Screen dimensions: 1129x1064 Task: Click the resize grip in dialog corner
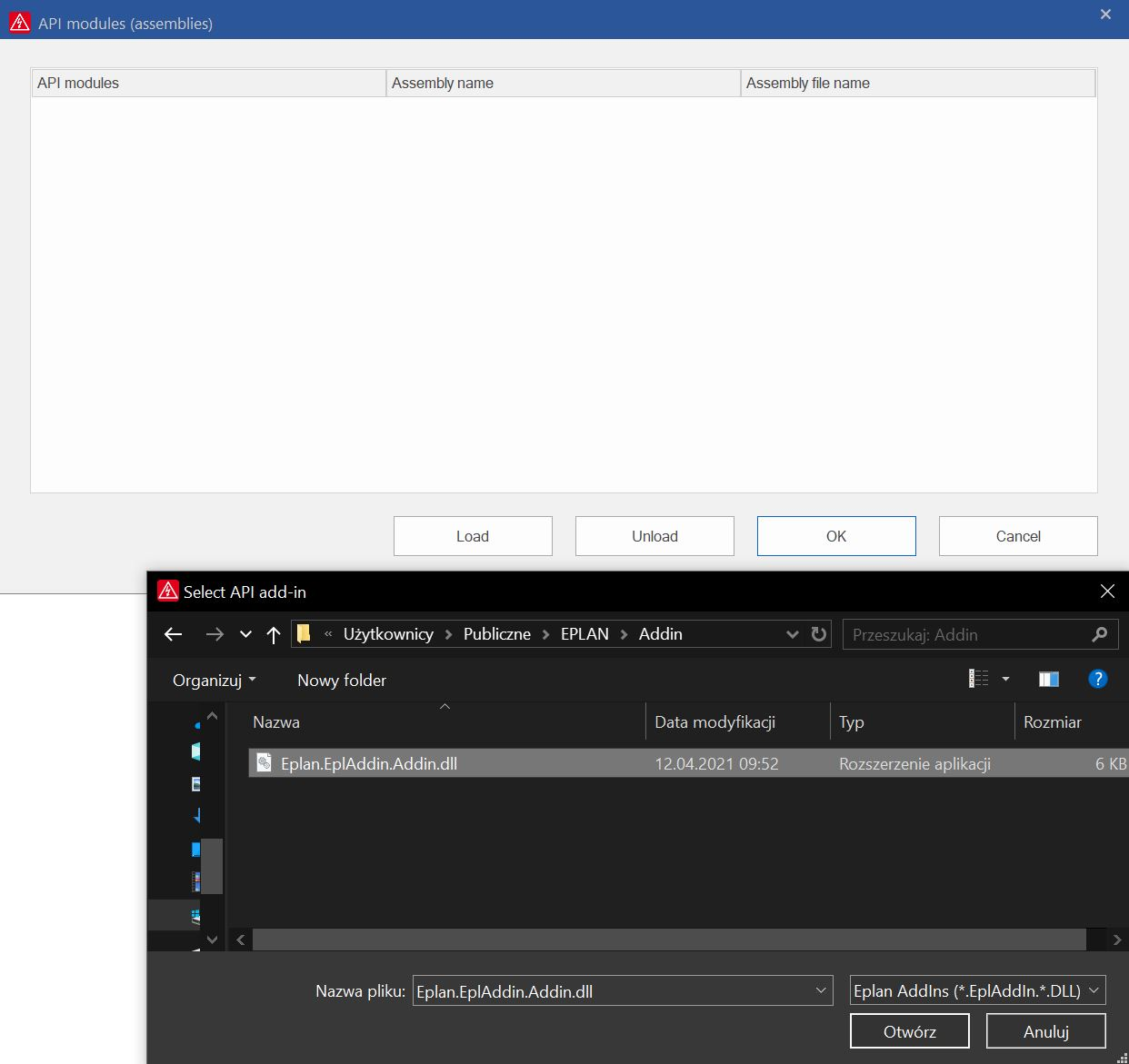[1122, 1057]
